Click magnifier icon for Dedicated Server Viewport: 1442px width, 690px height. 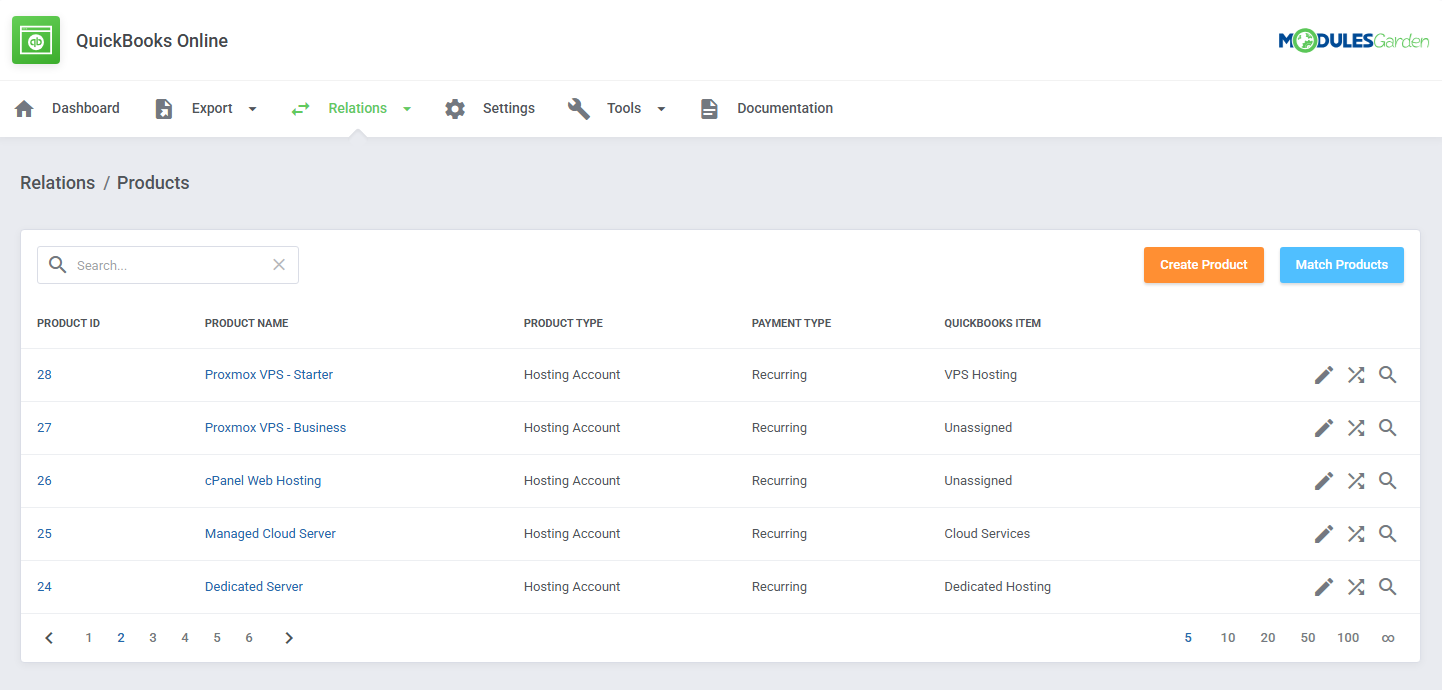(1388, 587)
